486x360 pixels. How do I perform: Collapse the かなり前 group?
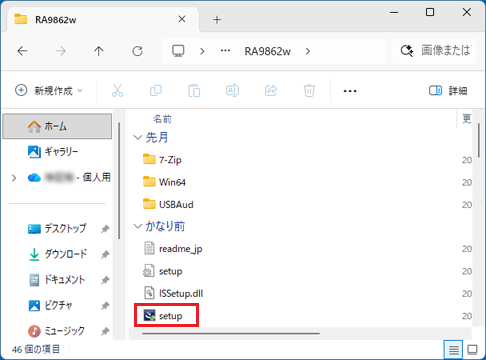pos(138,226)
